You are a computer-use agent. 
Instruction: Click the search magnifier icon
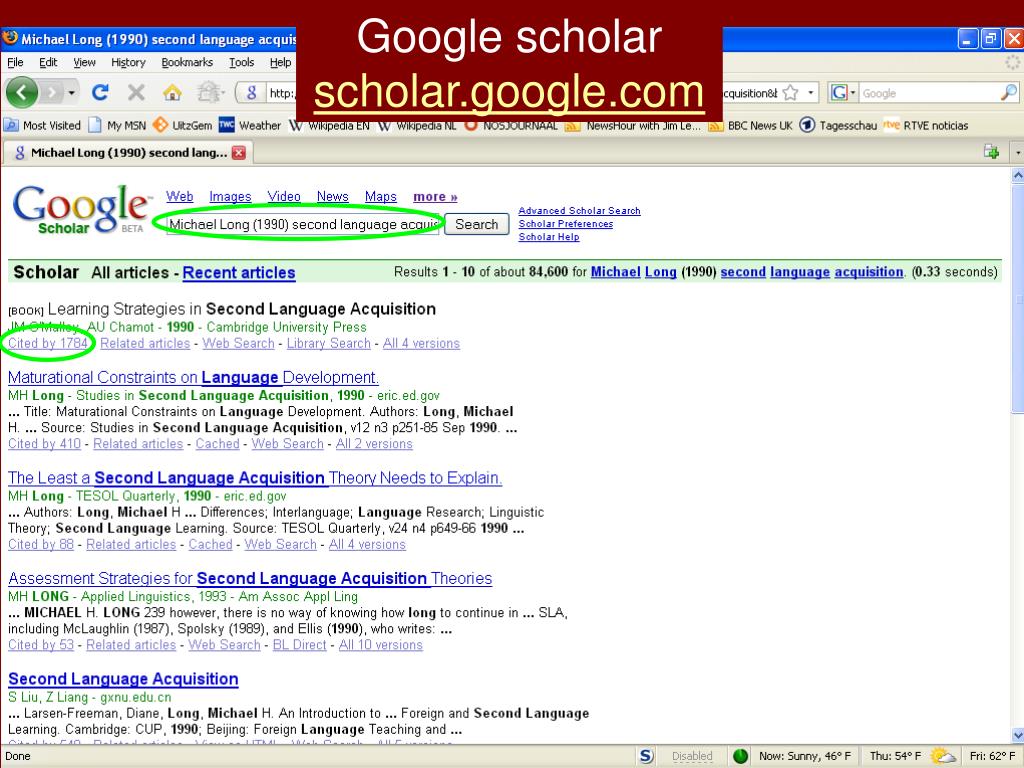pos(1008,93)
